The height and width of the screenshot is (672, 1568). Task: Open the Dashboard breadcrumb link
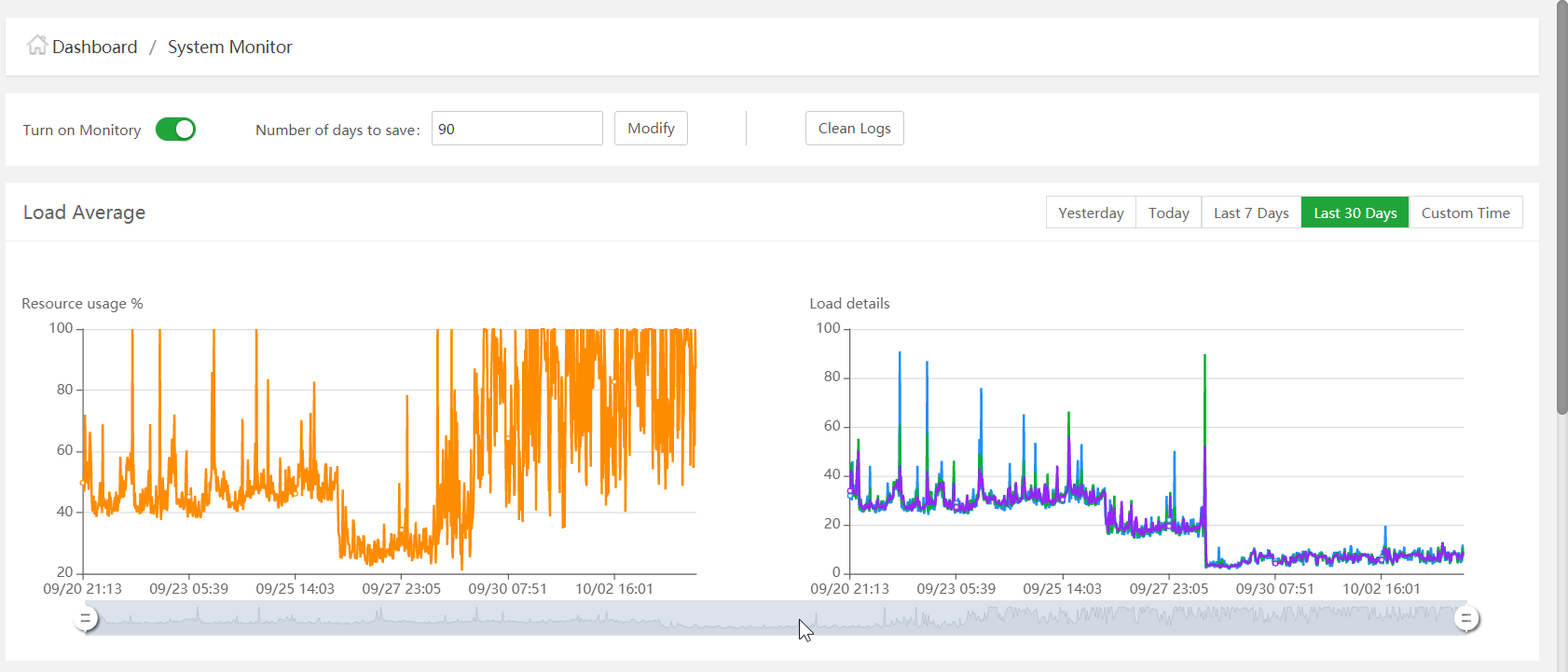pos(94,48)
